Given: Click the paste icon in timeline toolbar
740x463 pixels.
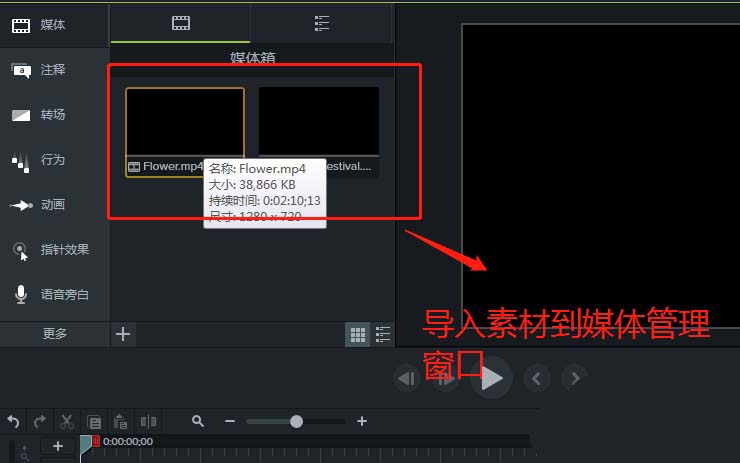Looking at the screenshot, I should [120, 421].
